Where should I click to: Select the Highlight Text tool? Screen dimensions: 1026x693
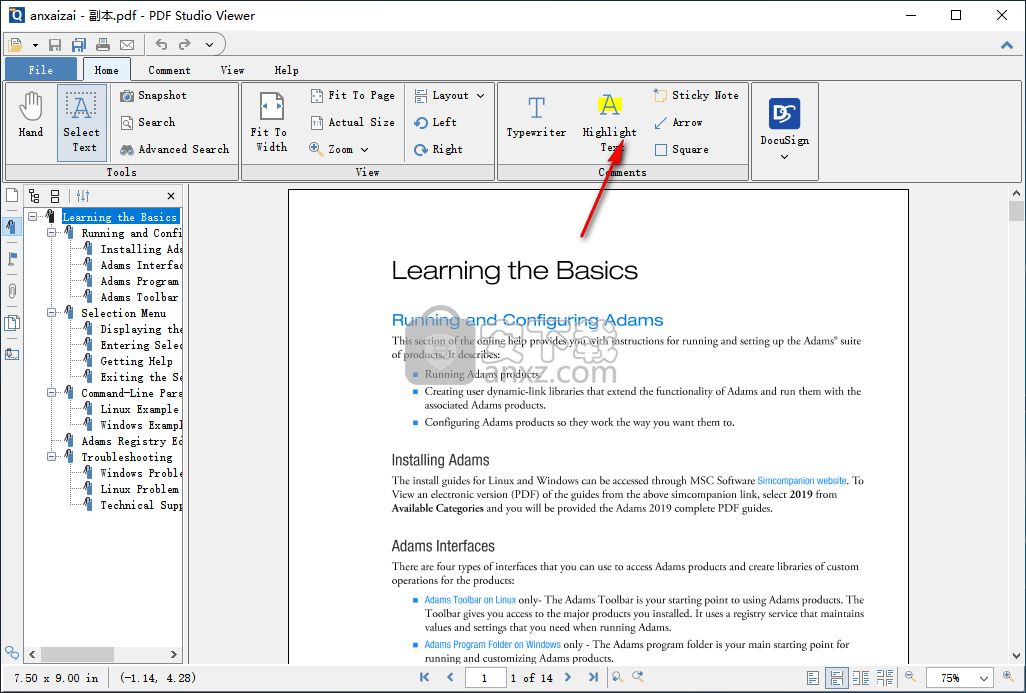click(x=609, y=122)
